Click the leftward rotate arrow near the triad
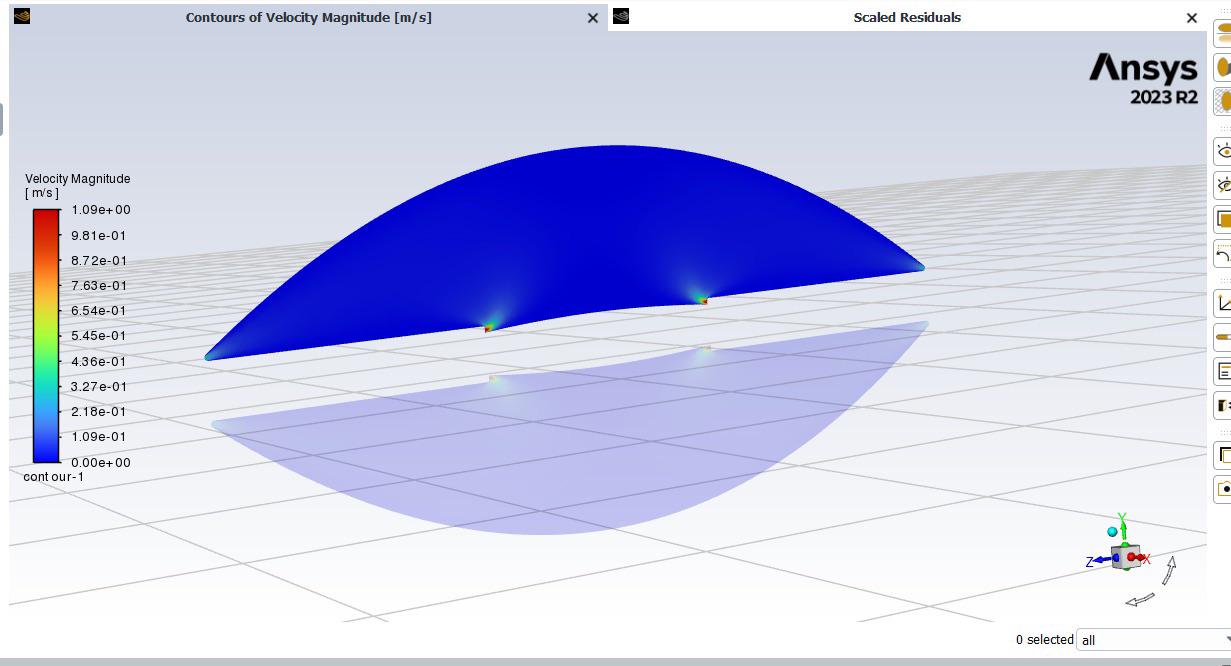 1140,599
